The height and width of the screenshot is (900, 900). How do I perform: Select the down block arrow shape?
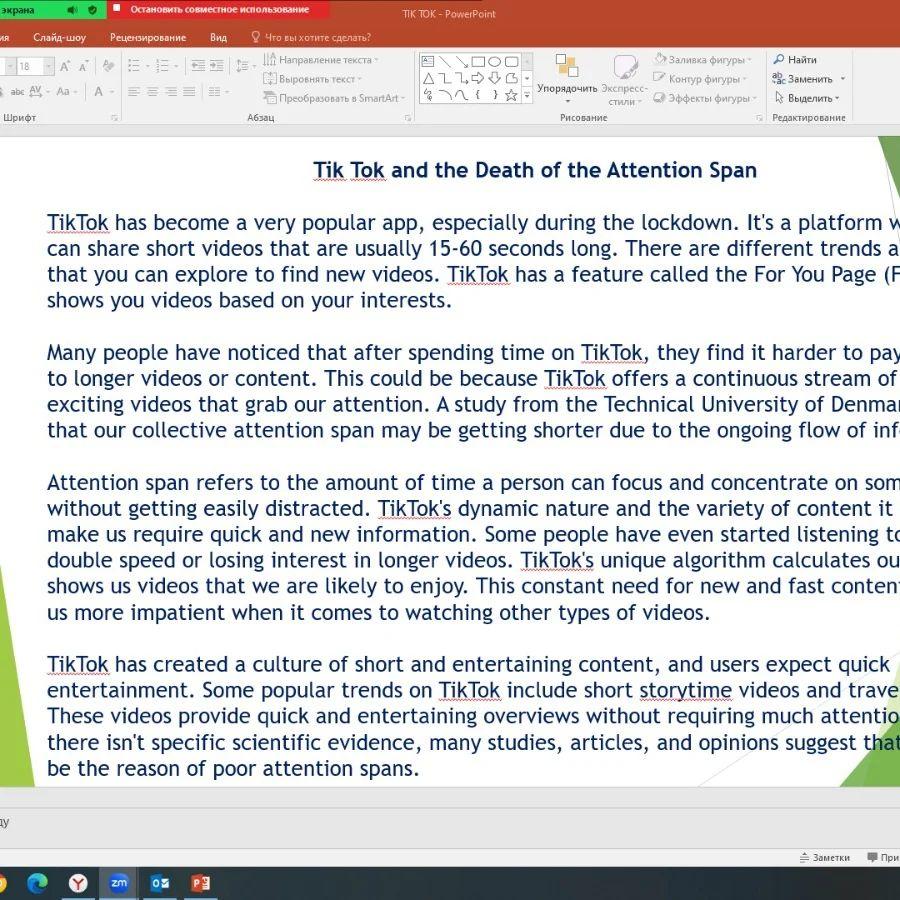[x=494, y=79]
